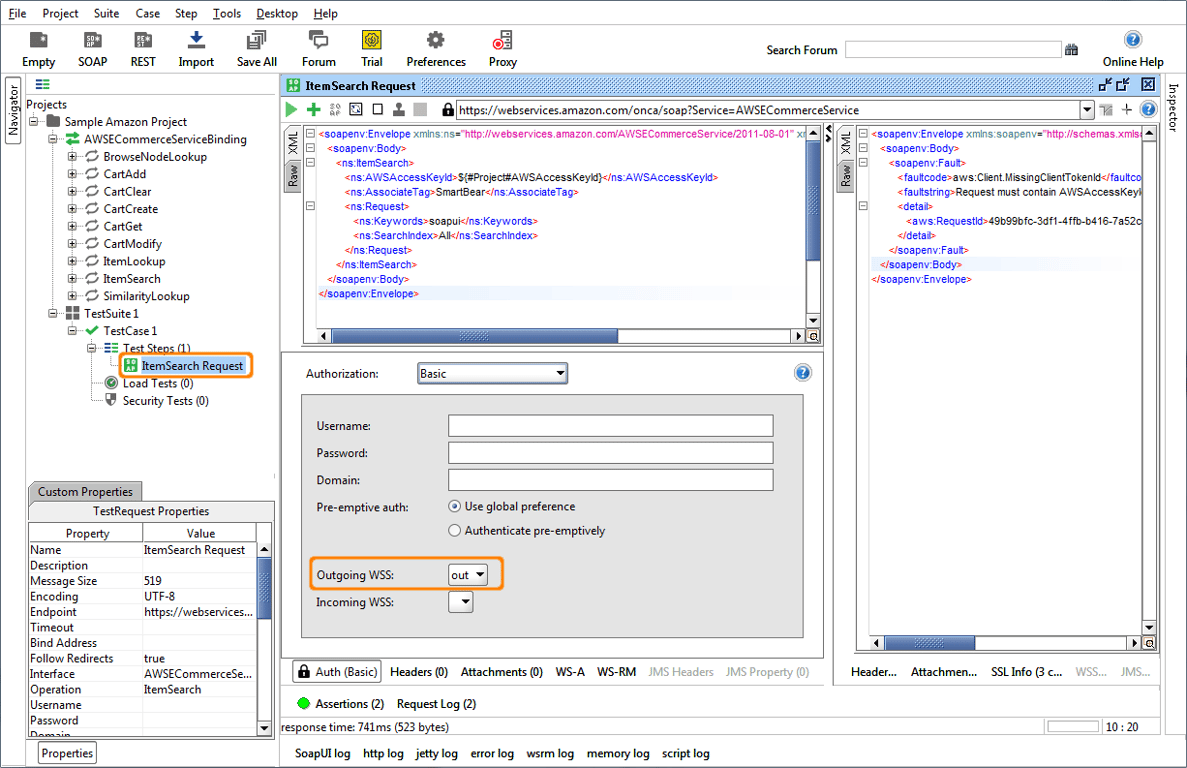Open the Authorization type dropdown
Image resolution: width=1187 pixels, height=768 pixels.
pos(492,374)
